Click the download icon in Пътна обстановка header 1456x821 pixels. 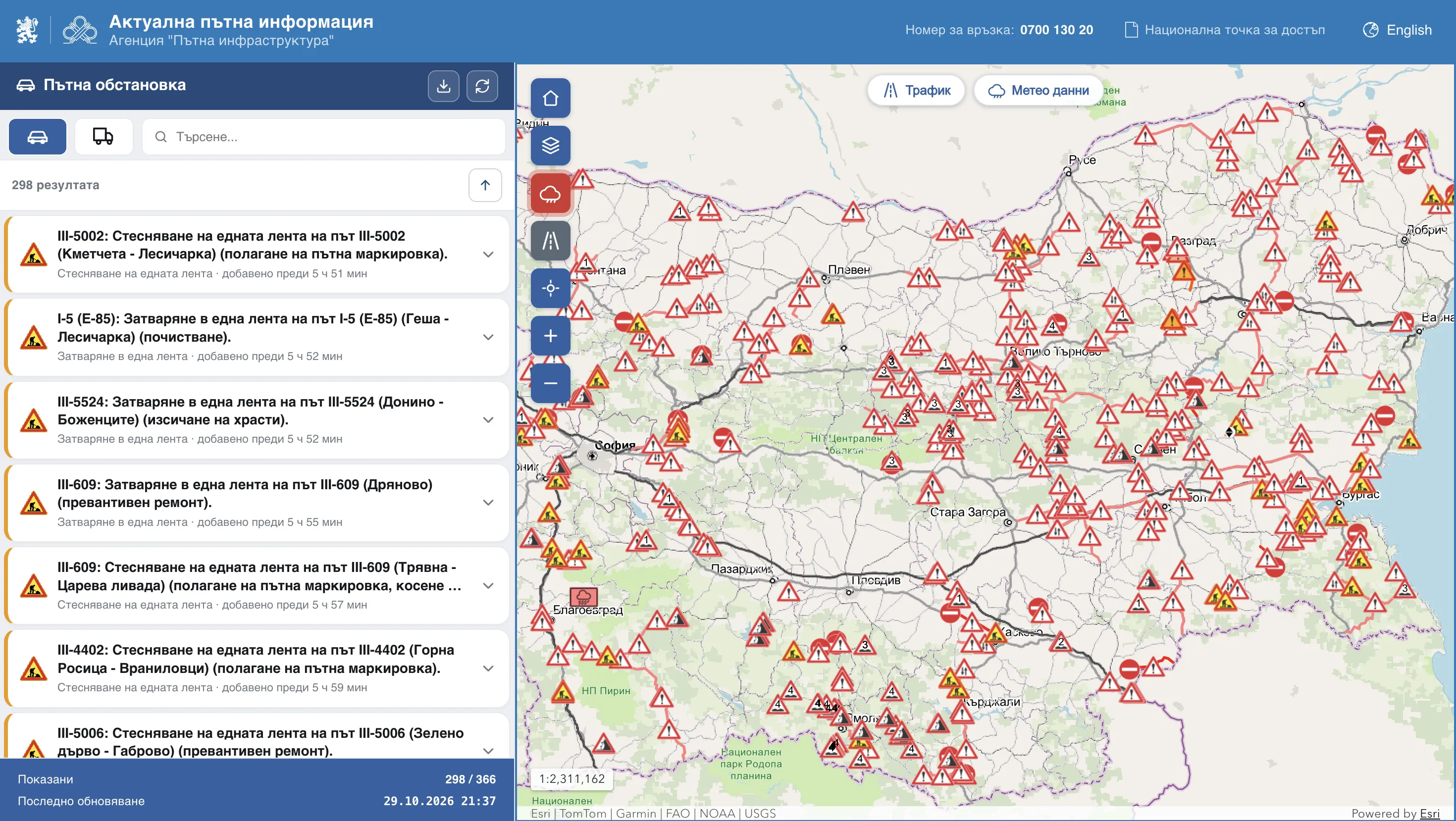444,86
